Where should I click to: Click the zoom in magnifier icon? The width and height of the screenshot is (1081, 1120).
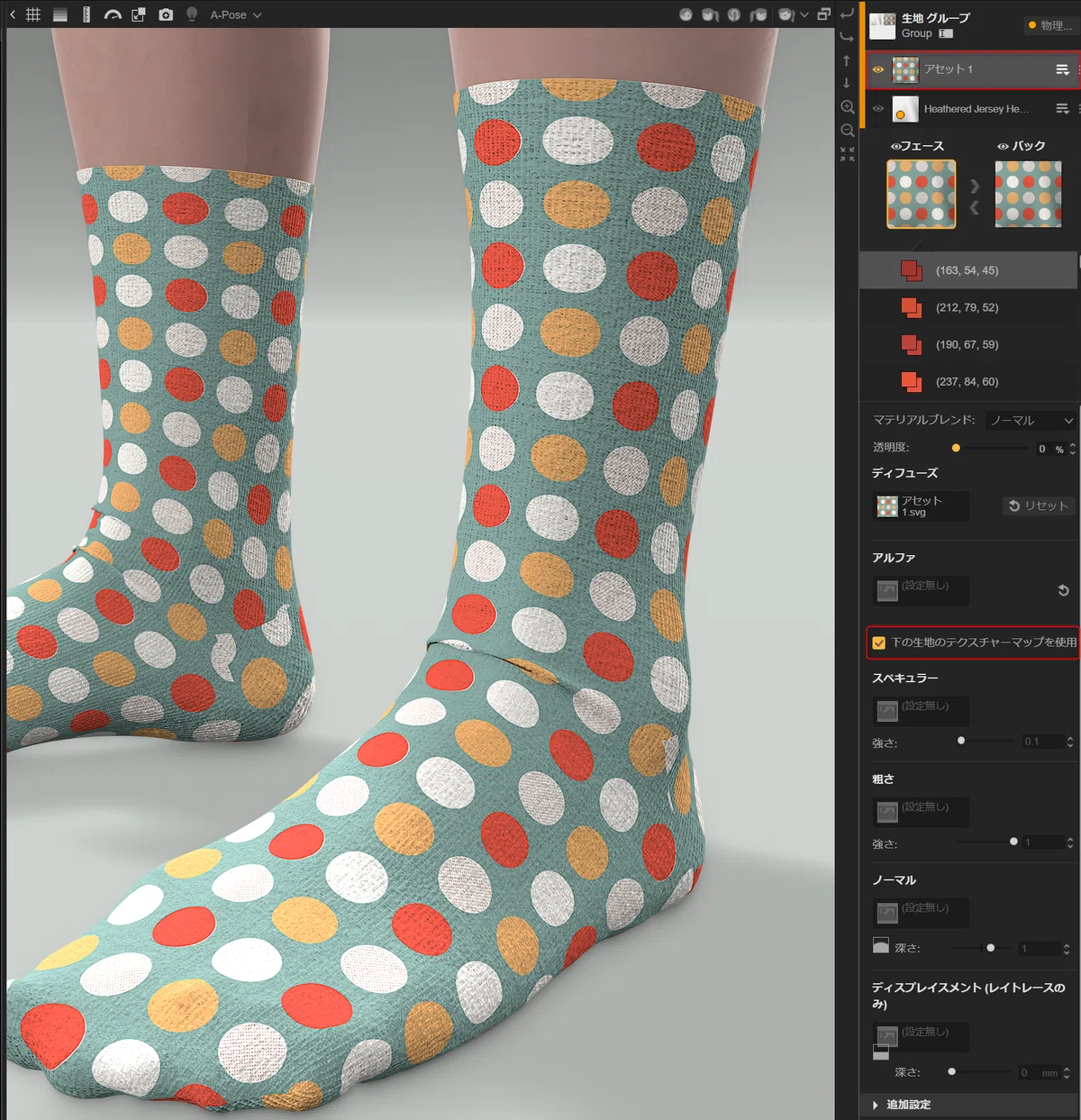(847, 107)
